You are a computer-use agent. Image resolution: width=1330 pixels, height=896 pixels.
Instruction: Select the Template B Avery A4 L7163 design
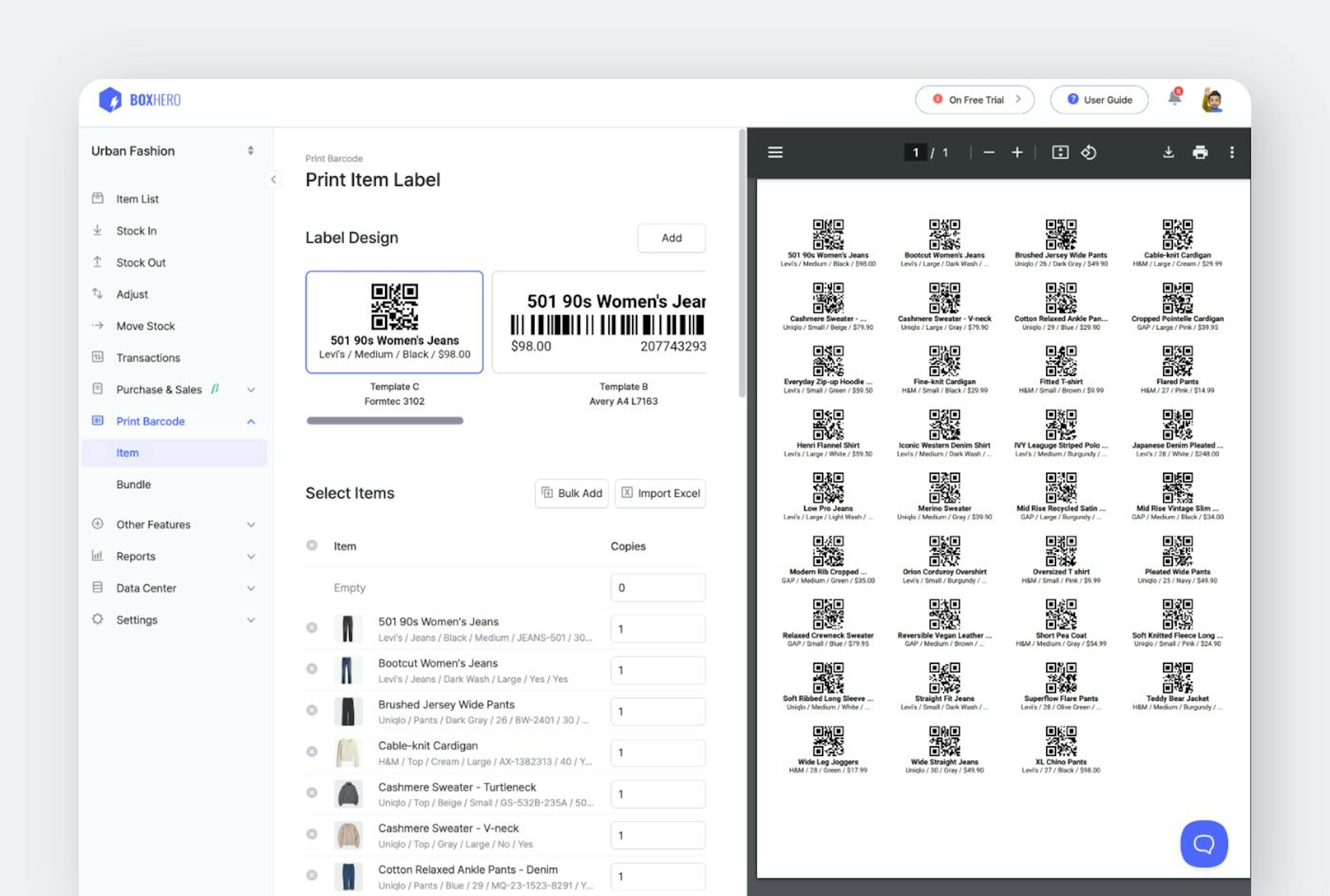pos(599,322)
